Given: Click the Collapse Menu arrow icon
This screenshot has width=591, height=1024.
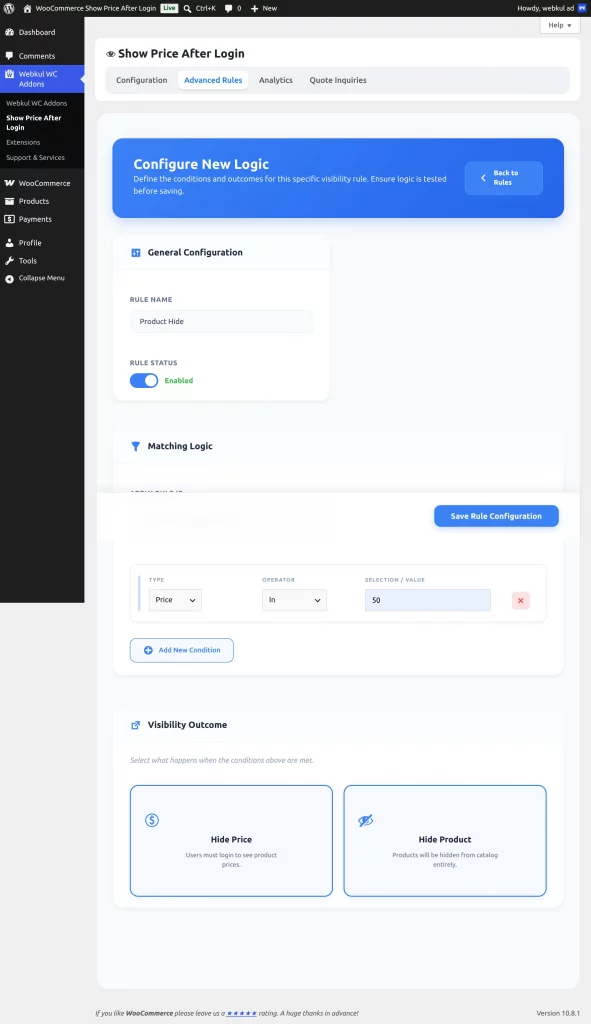Looking at the screenshot, I should 9,279.
